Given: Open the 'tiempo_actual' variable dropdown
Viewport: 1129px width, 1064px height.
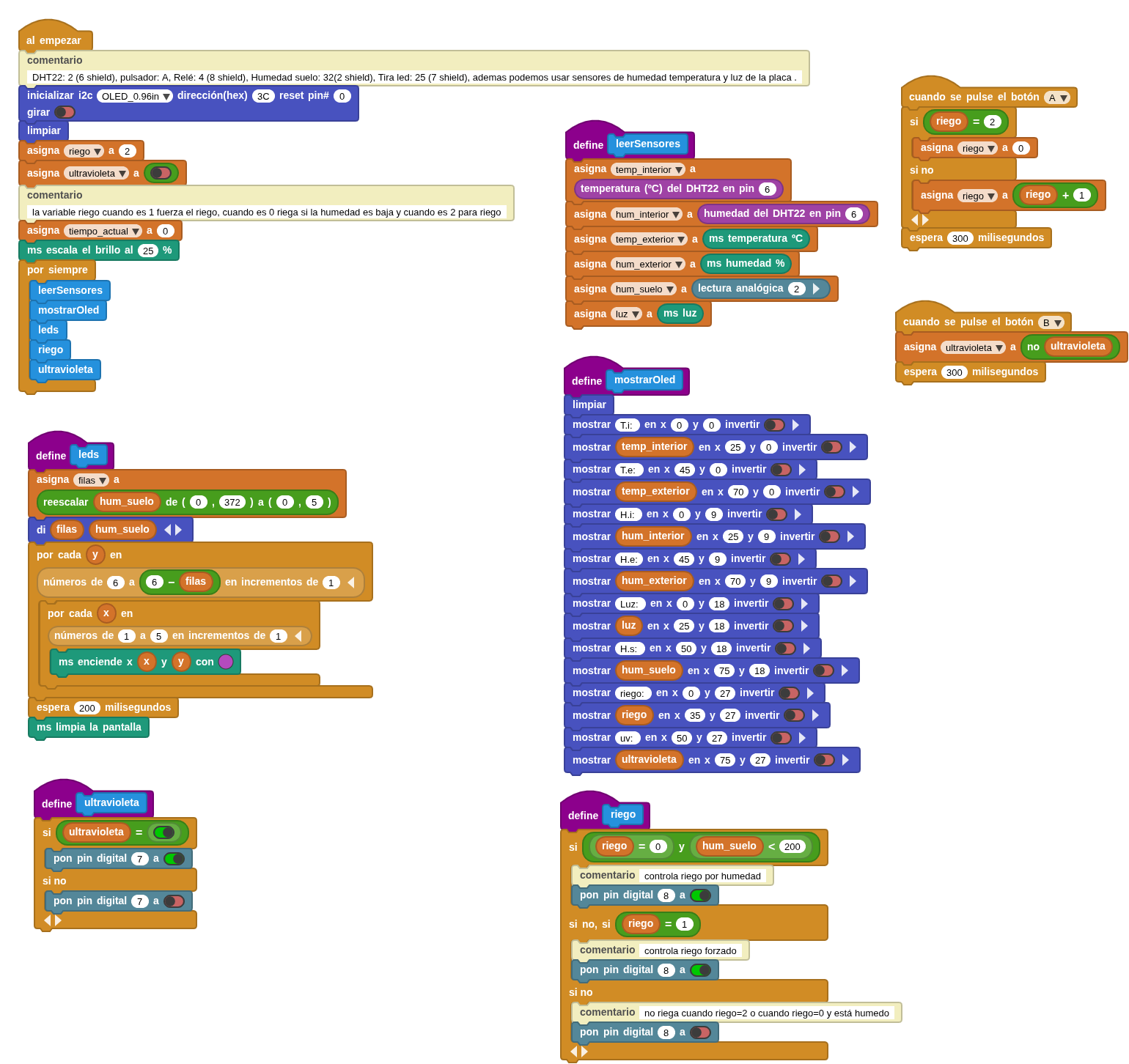Looking at the screenshot, I should (103, 231).
